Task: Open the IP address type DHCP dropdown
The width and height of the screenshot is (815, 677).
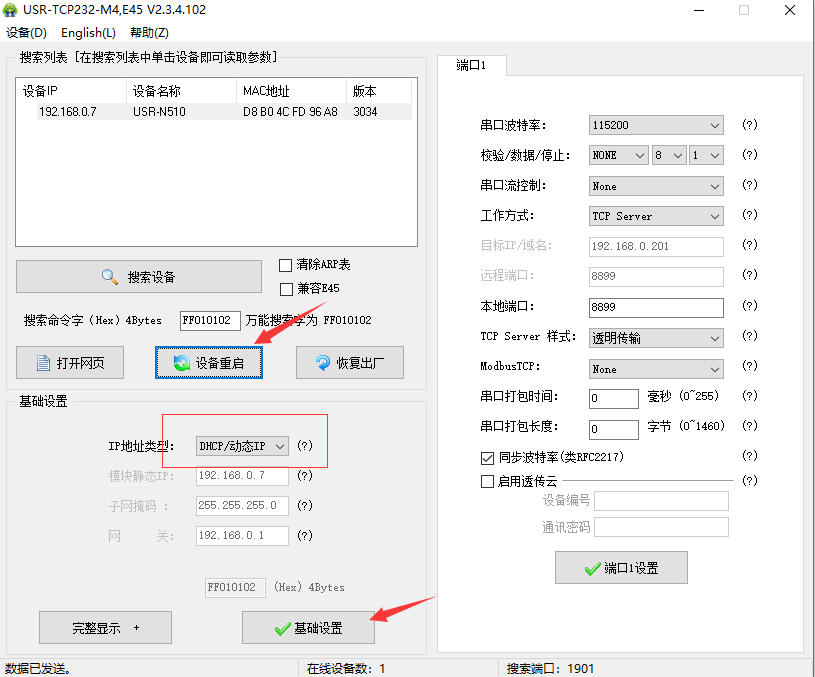Action: coord(242,446)
